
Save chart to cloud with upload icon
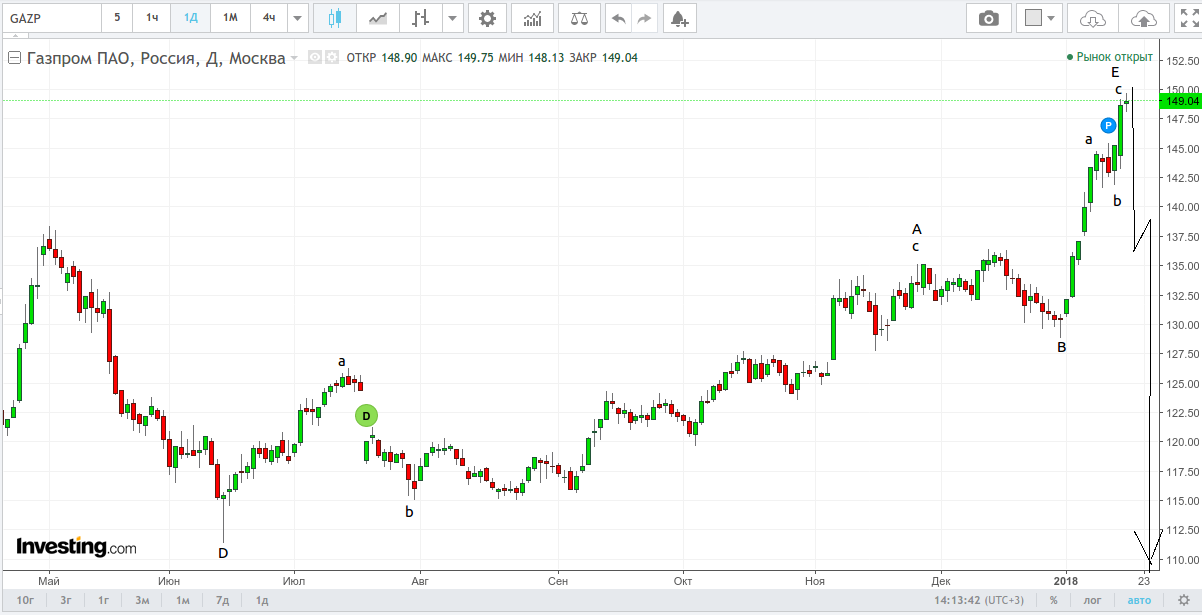point(1143,18)
